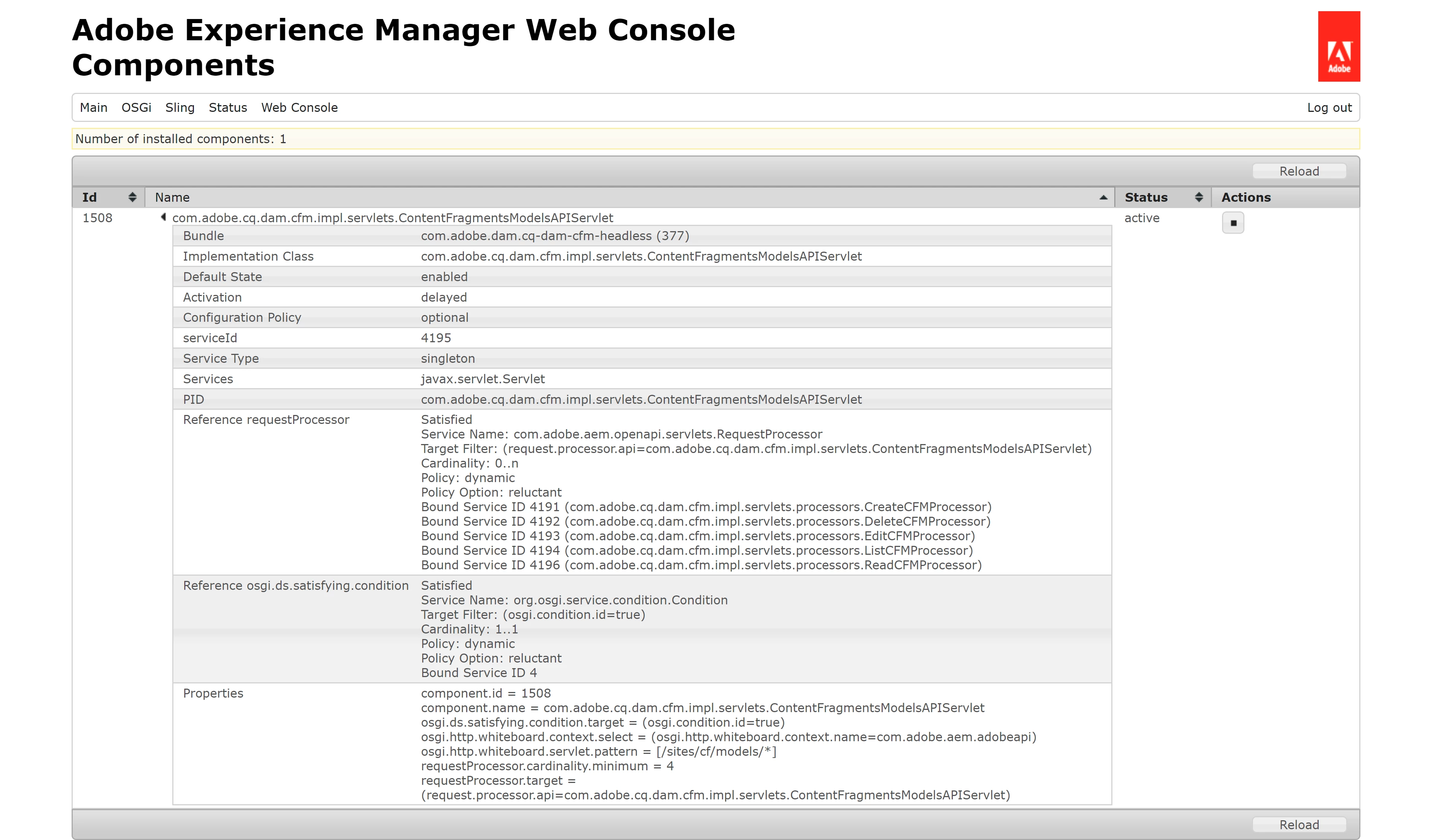
Task: Open the Web Console menu
Action: (299, 108)
